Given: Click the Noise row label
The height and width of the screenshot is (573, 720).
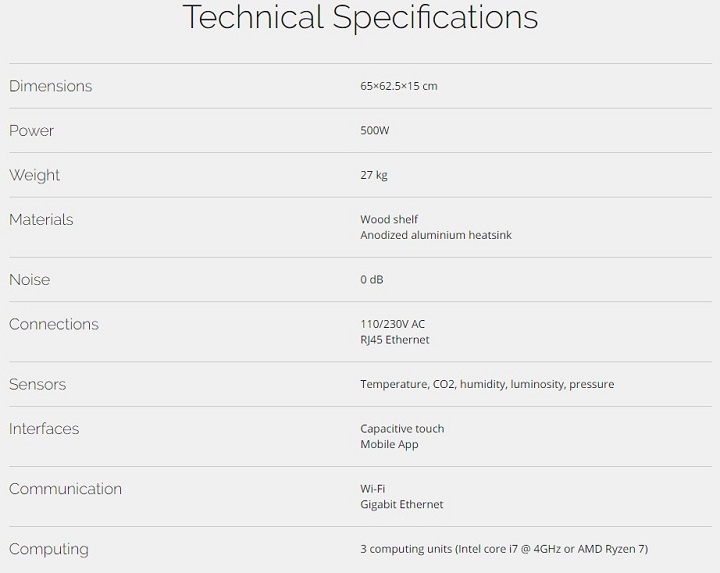Looking at the screenshot, I should pyautogui.click(x=29, y=280).
